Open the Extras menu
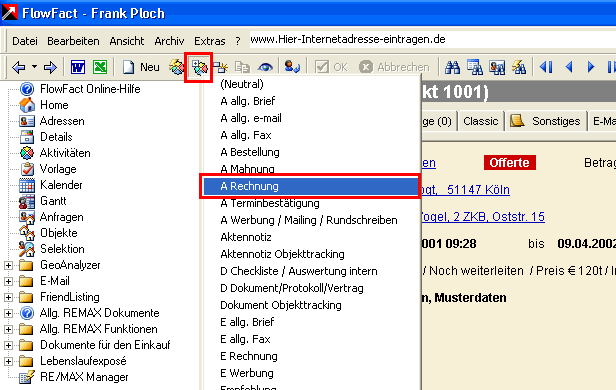Viewport: 616px width, 390px height. 210,41
